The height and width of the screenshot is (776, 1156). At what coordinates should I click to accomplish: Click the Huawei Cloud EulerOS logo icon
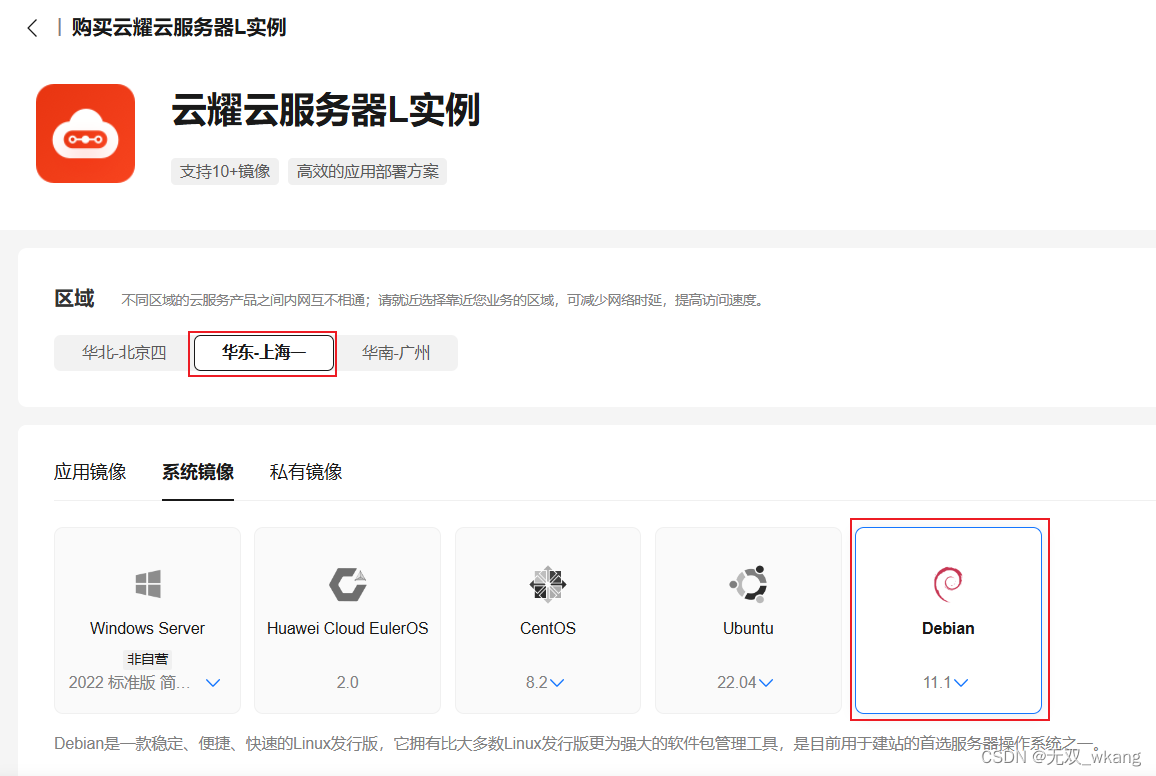coord(348,584)
